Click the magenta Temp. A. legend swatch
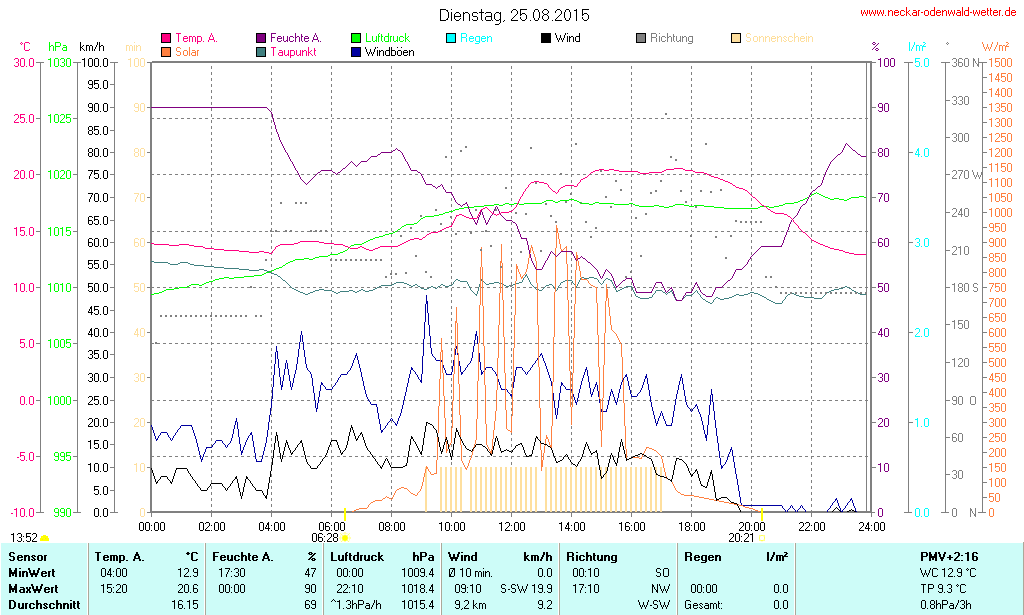This screenshot has width=1024, height=615. click(x=166, y=38)
